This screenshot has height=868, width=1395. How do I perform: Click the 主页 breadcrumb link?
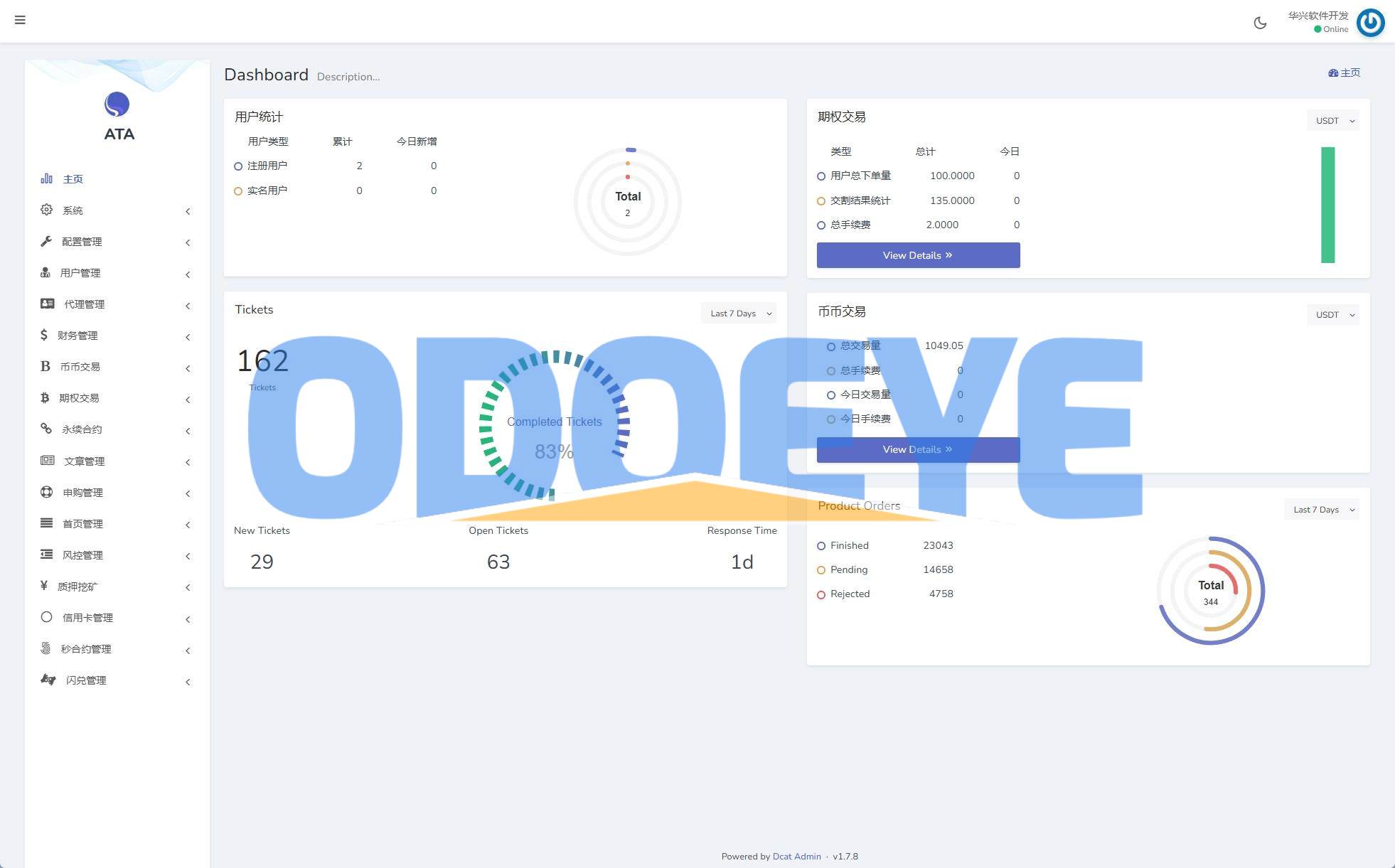coord(1345,73)
